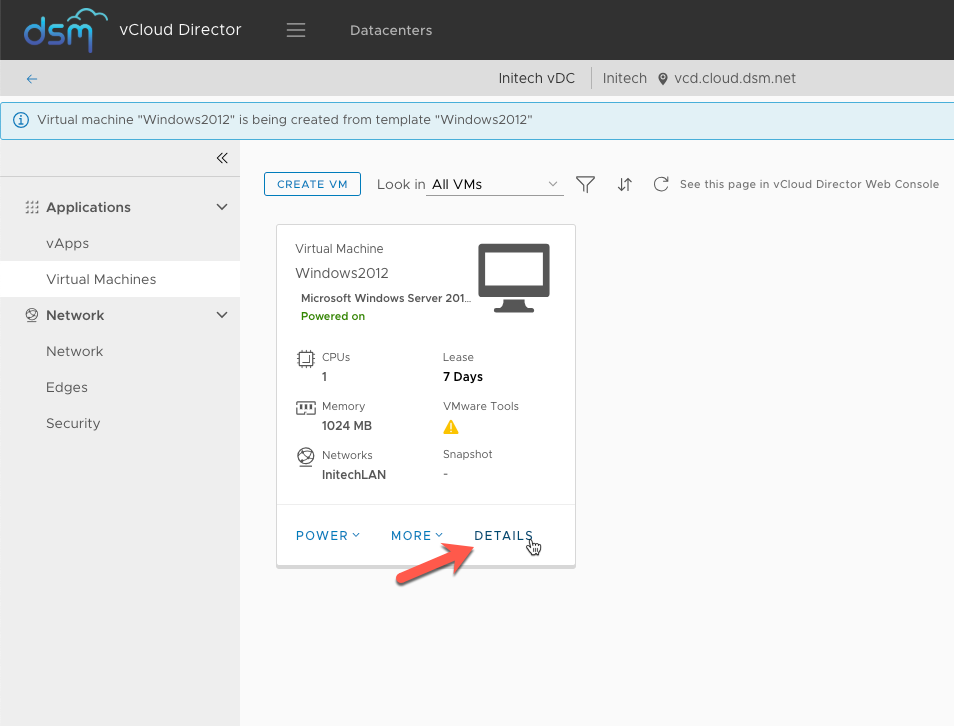Open See this page in vCloud Director Web Console

tap(809, 184)
